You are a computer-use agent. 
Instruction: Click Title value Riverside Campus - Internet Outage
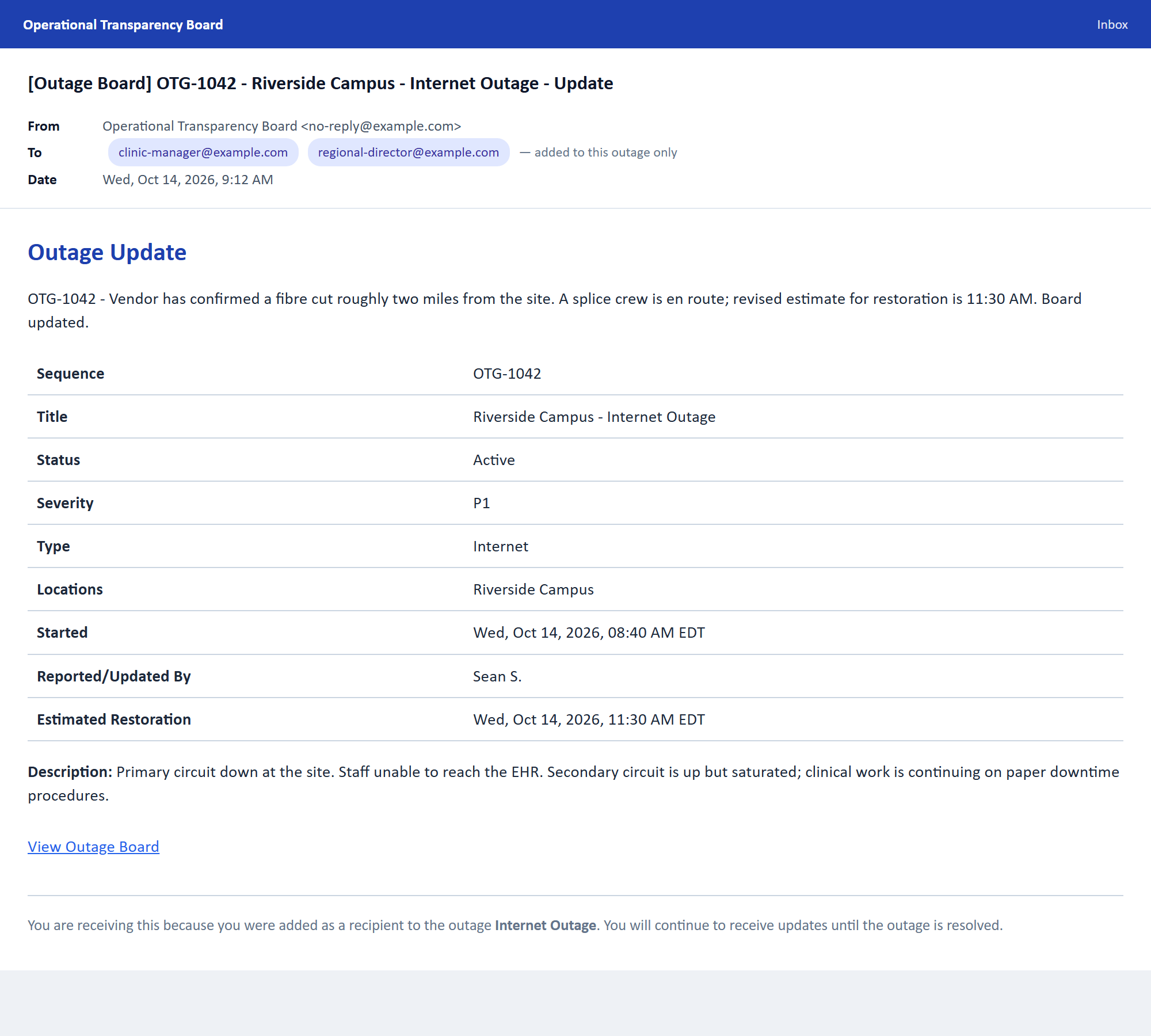(x=594, y=417)
